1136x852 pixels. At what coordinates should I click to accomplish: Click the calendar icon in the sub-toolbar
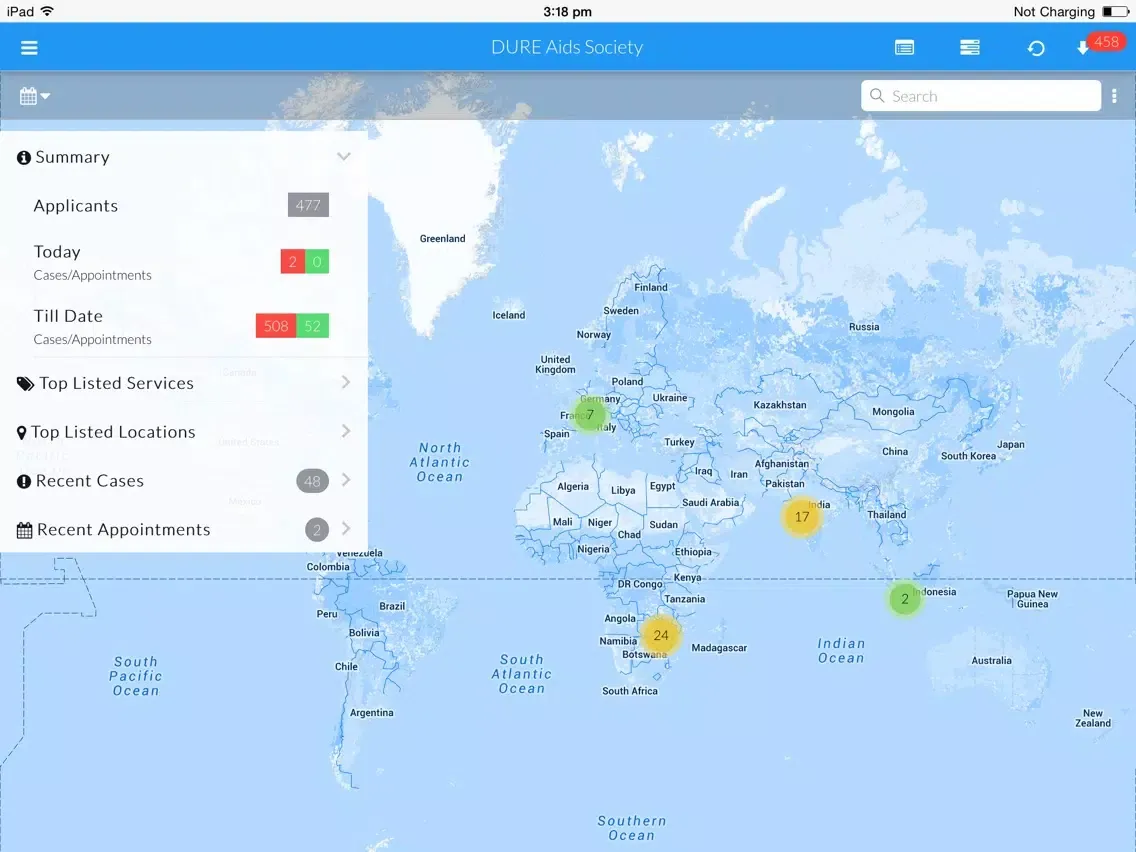click(28, 95)
